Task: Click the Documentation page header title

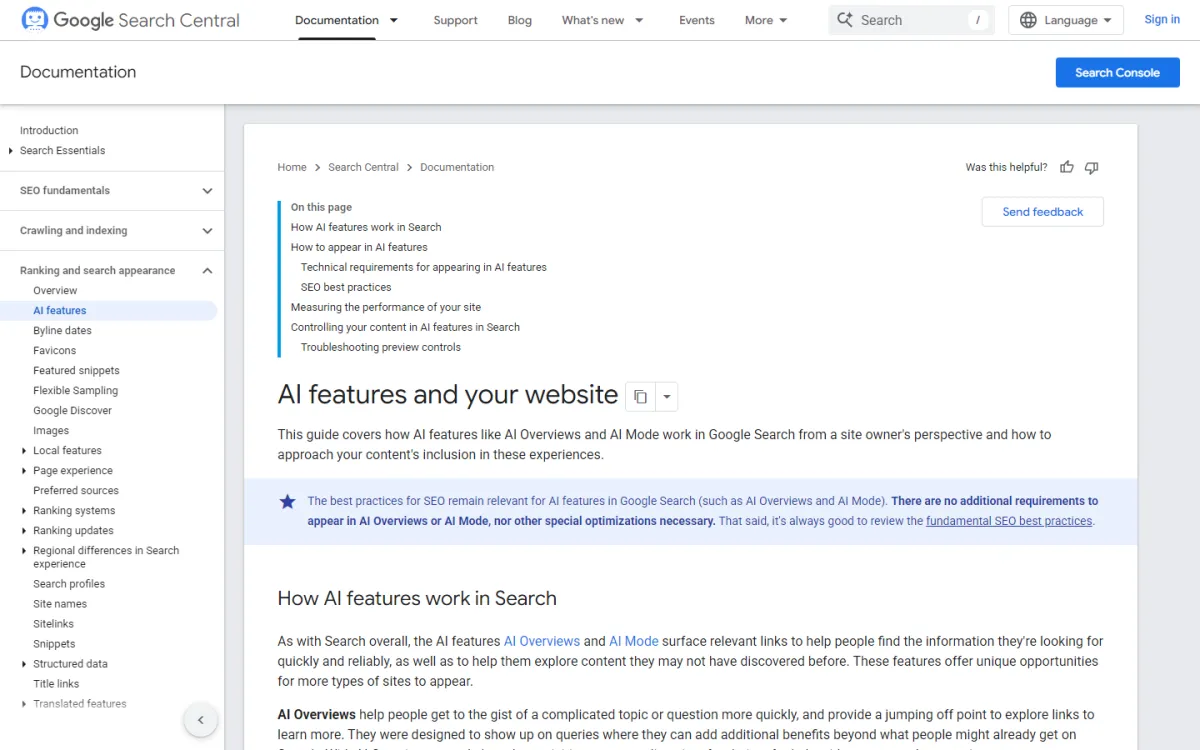Action: [78, 72]
